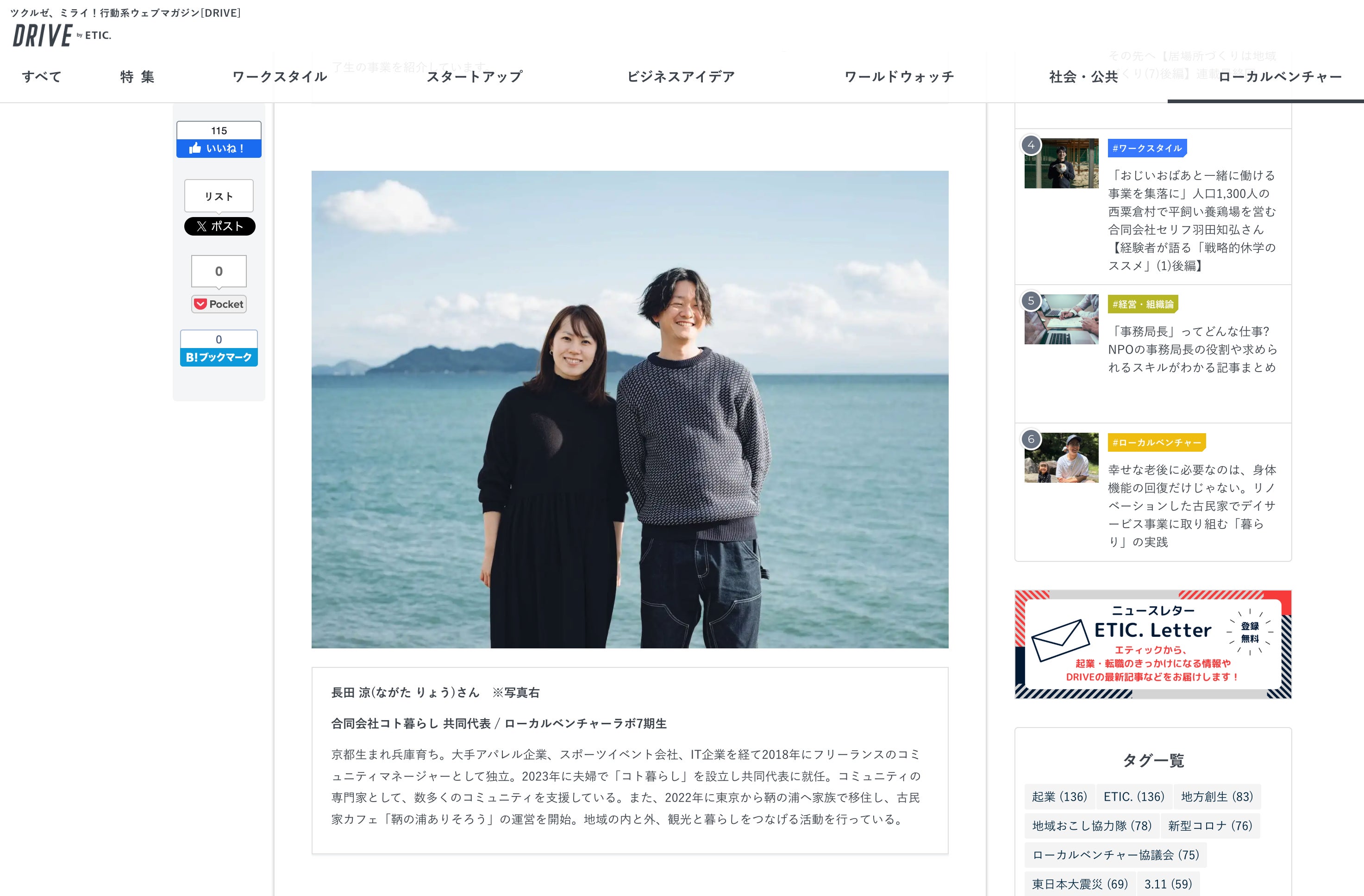
Task: Click the リスト share button
Action: pyautogui.click(x=219, y=196)
